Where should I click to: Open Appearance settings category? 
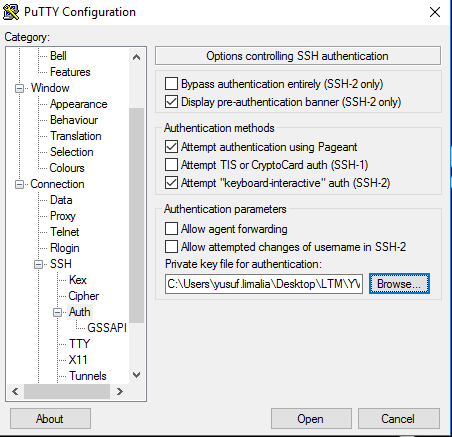(79, 104)
